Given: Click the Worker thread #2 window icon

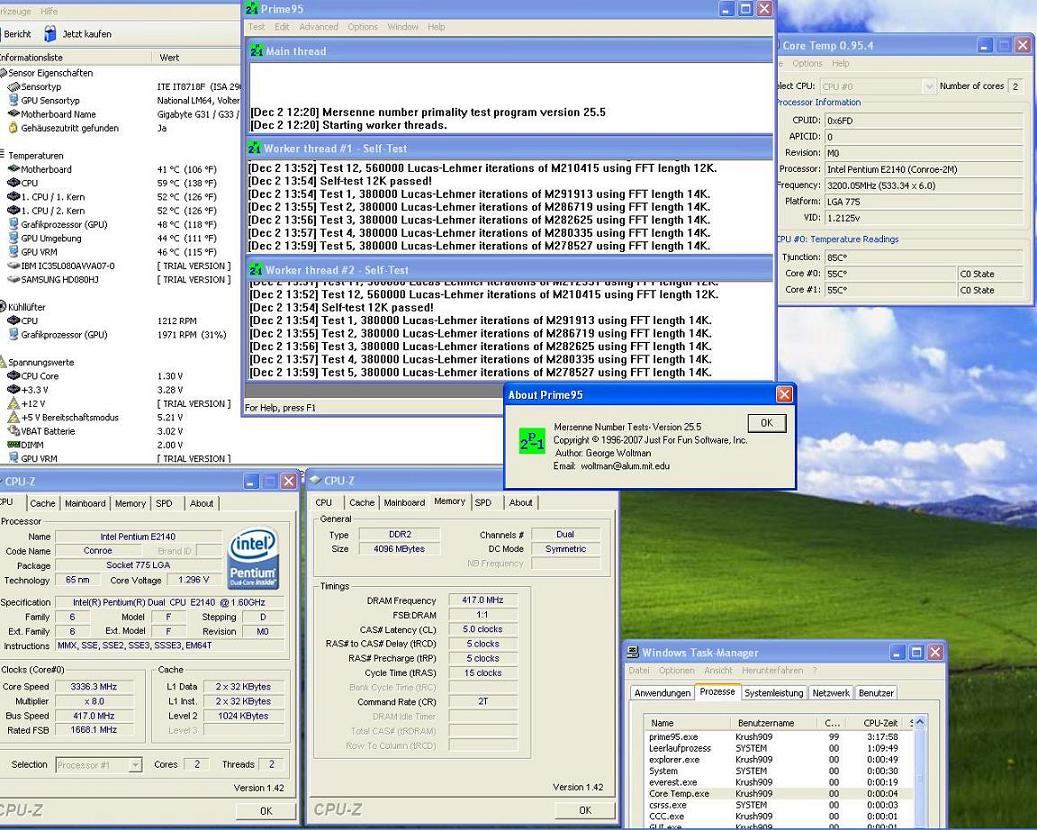Looking at the screenshot, I should coord(256,270).
